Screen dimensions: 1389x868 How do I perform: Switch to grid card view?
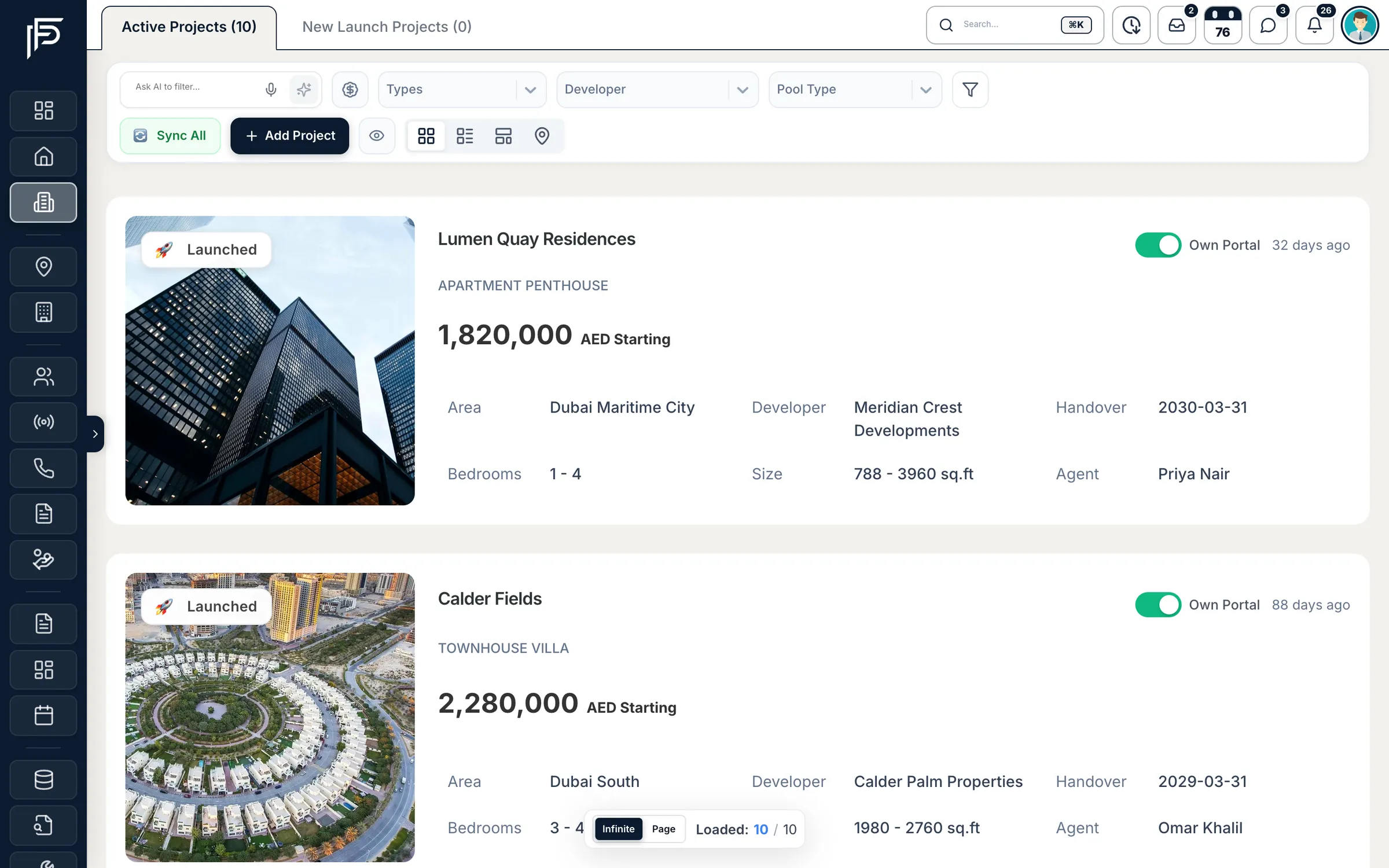point(426,135)
